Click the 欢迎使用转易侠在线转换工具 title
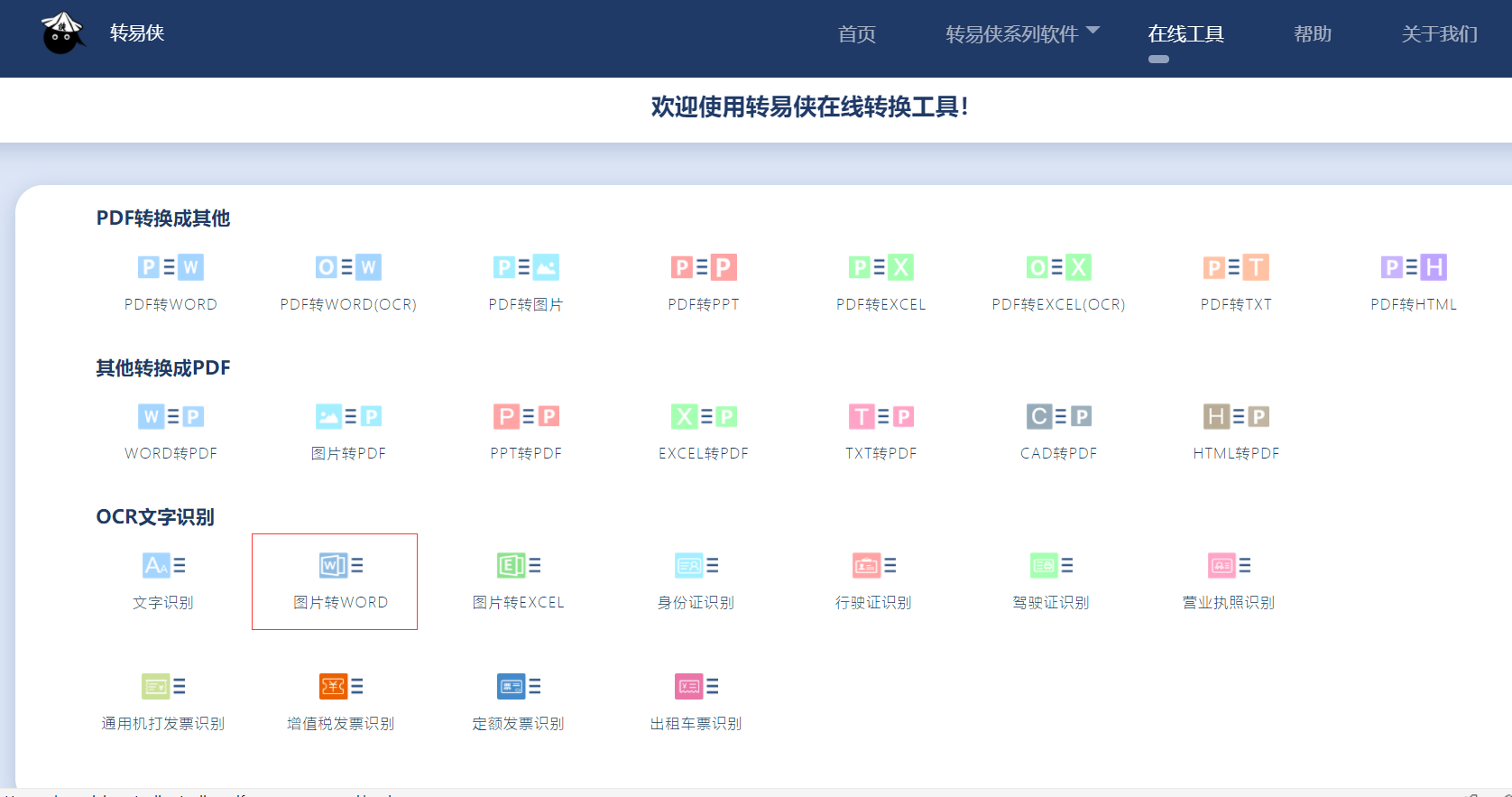Viewport: 1512px width, 797px height. tap(810, 107)
